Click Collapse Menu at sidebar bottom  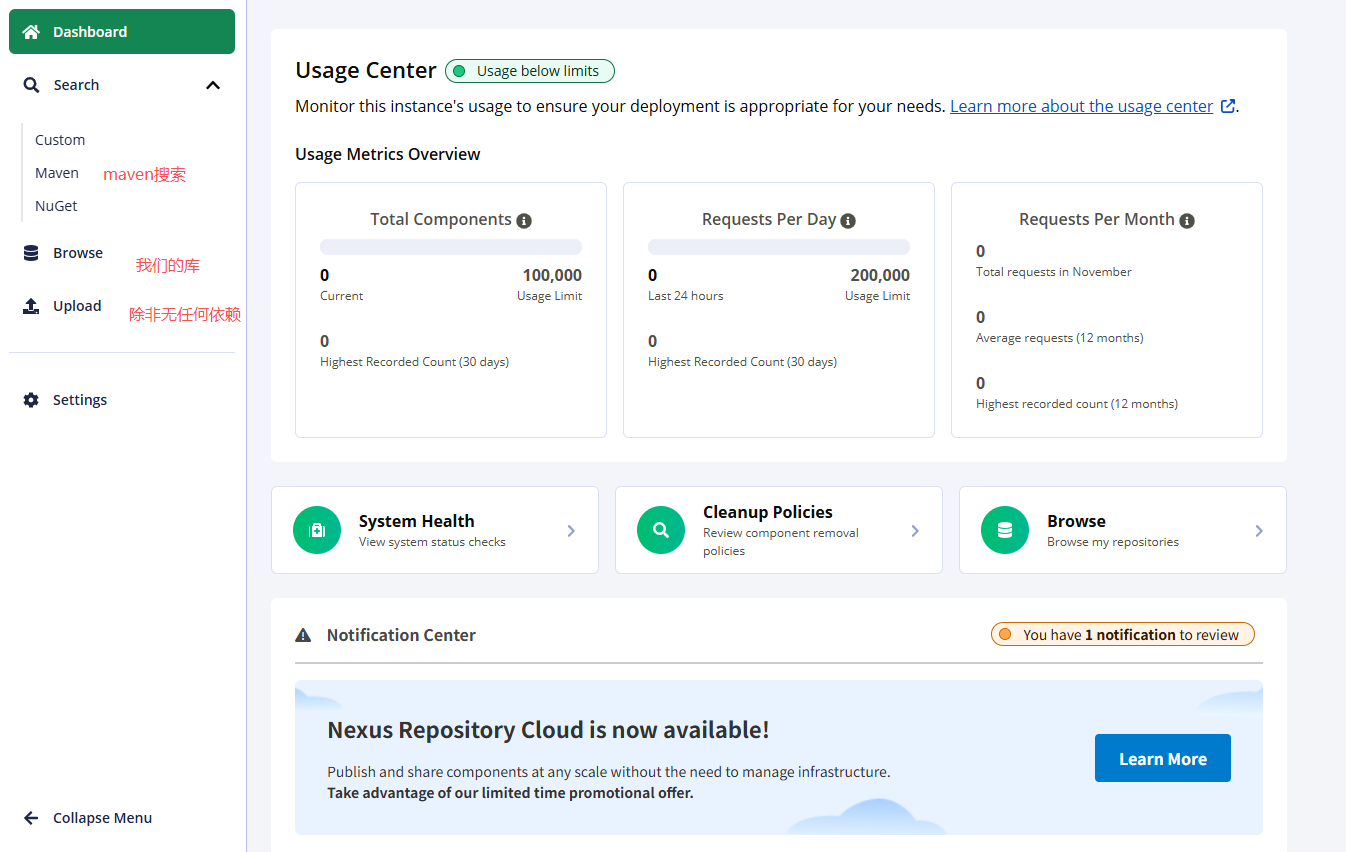[102, 818]
